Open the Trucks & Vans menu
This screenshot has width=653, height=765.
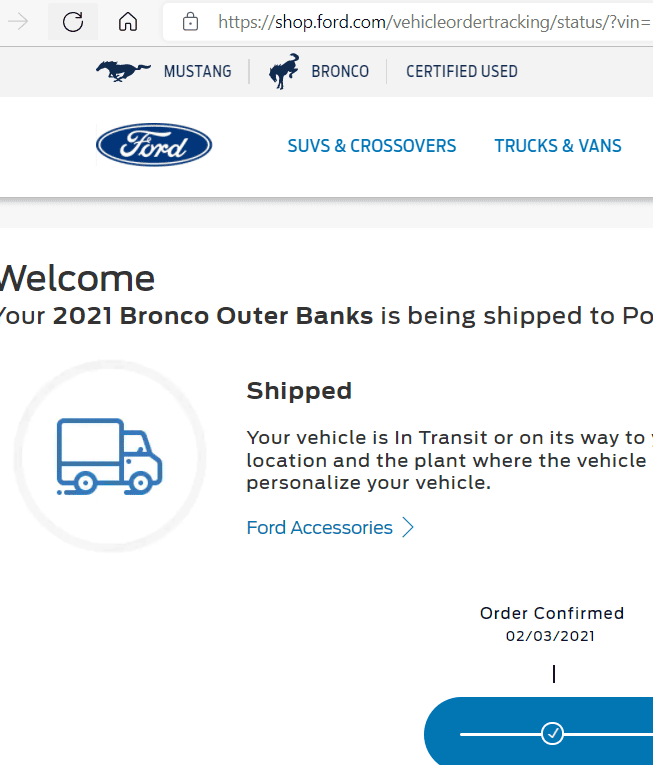[x=557, y=146]
